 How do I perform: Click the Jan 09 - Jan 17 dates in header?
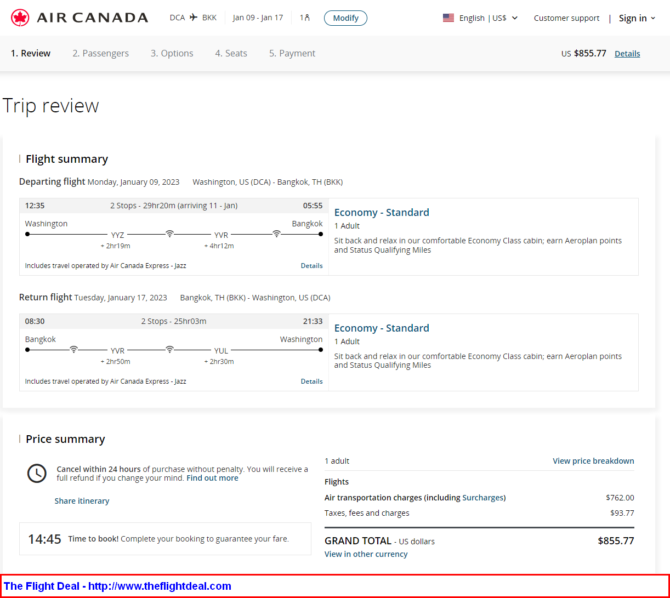pyautogui.click(x=258, y=18)
